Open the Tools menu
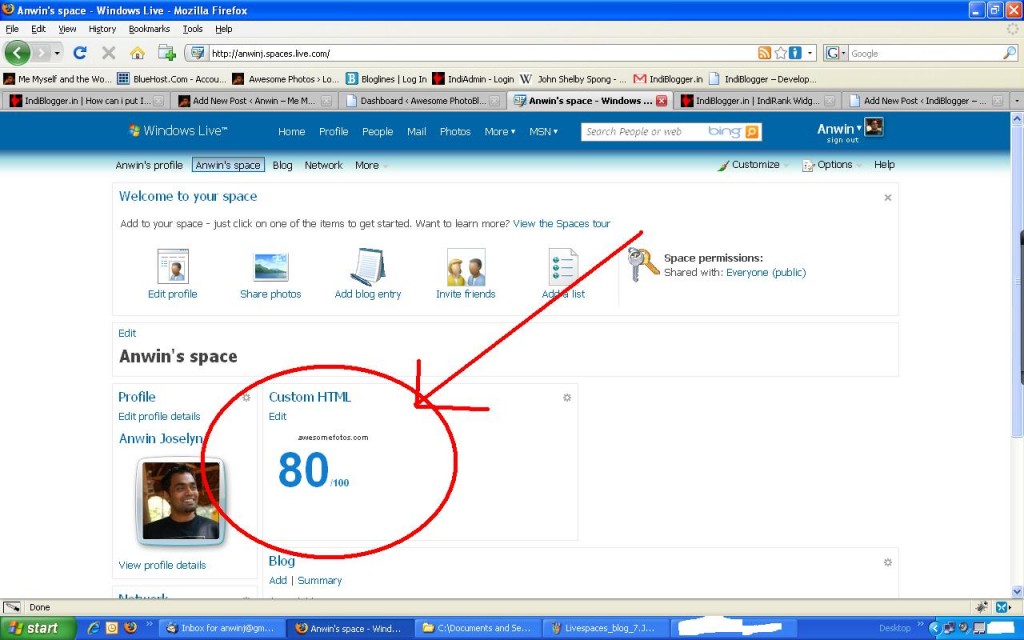This screenshot has width=1024, height=640. pyautogui.click(x=193, y=29)
